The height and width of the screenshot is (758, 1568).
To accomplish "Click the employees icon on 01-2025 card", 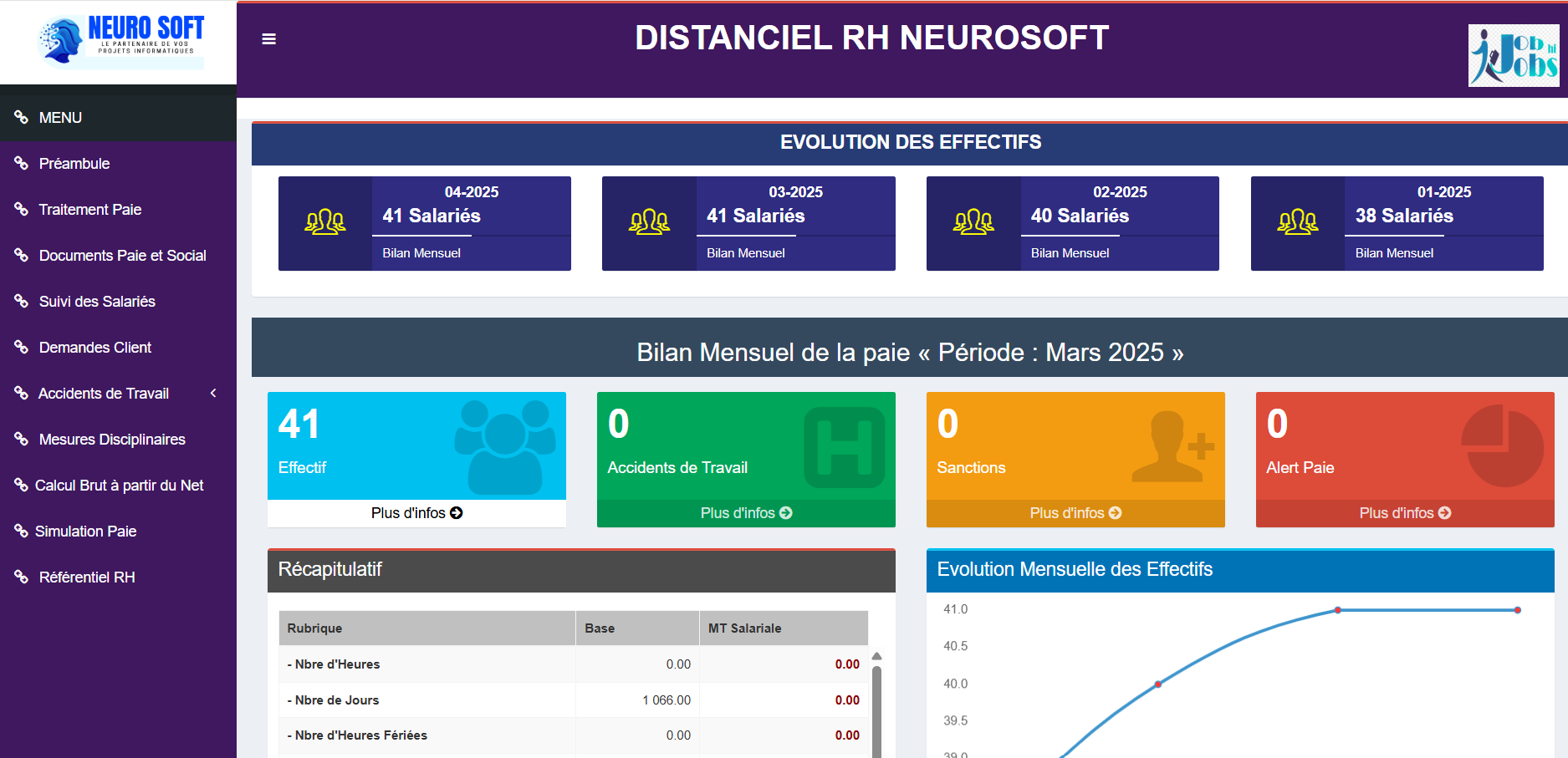I will pos(1297,222).
